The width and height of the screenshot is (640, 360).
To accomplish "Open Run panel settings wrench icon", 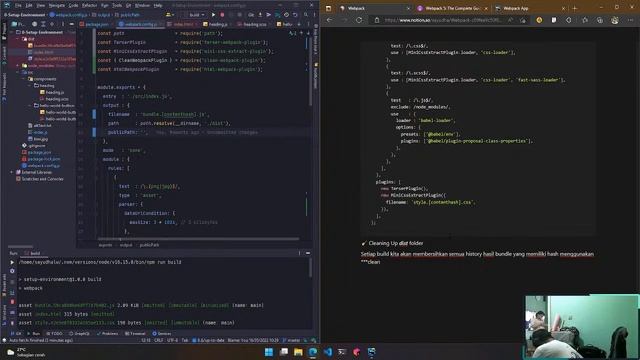I will 12,271.
